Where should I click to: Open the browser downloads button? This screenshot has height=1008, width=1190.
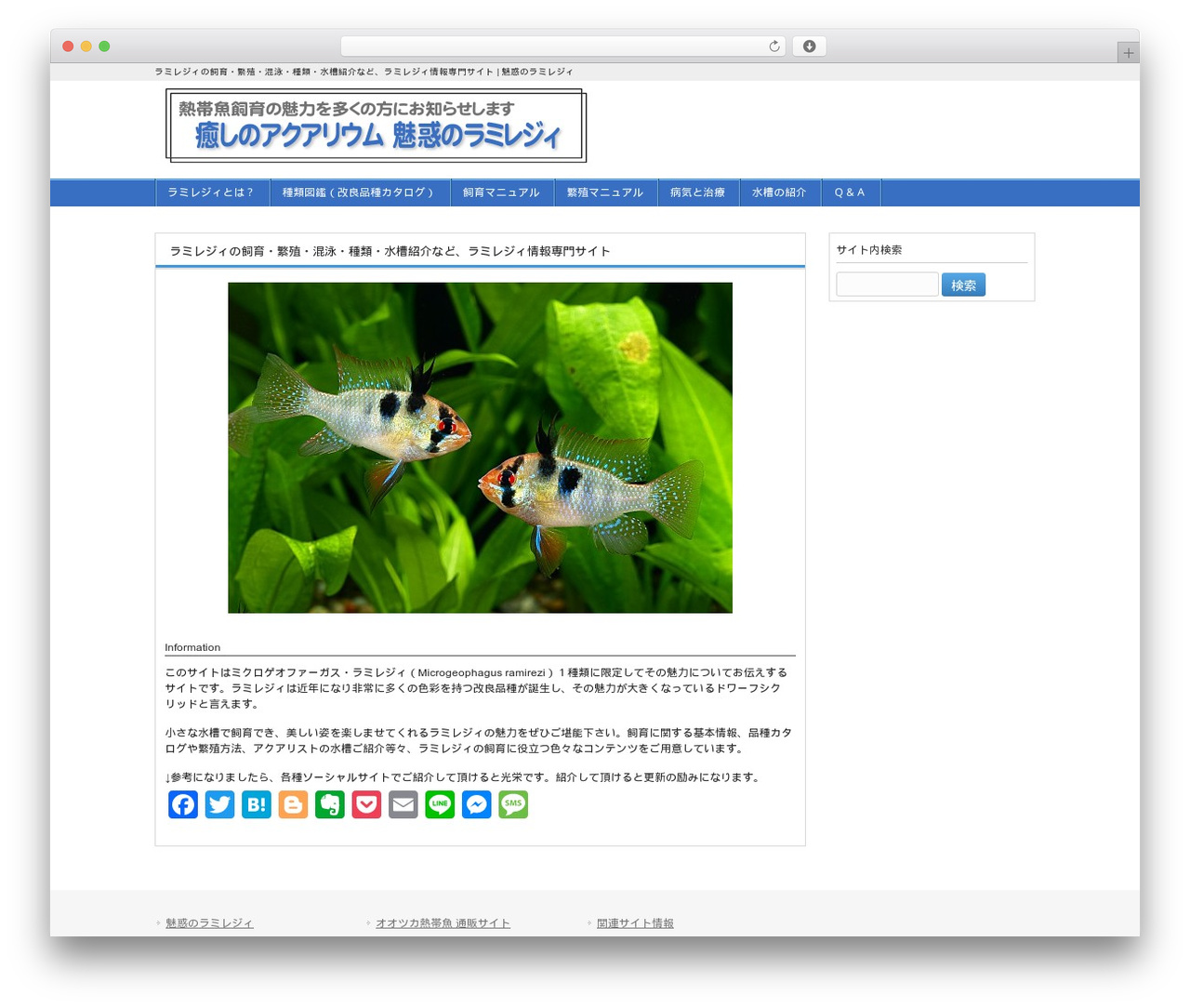coord(809,46)
